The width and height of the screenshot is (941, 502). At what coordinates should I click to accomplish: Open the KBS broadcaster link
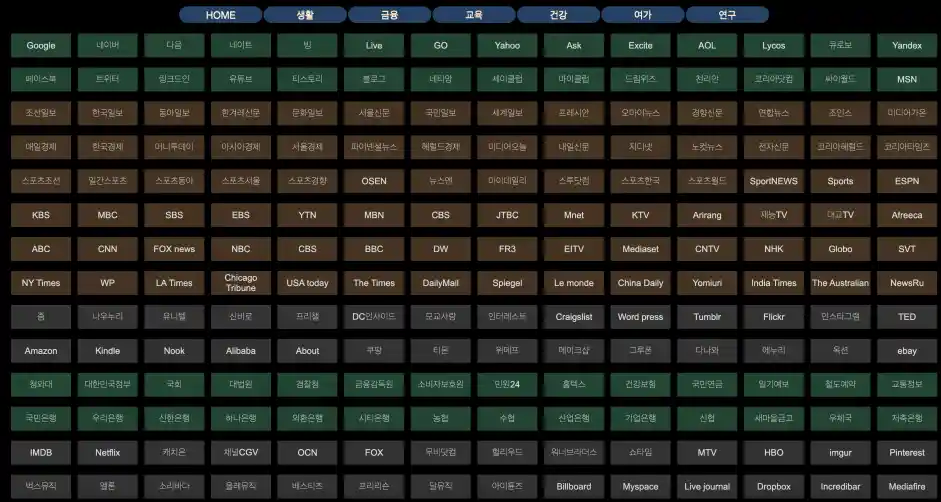pos(41,215)
